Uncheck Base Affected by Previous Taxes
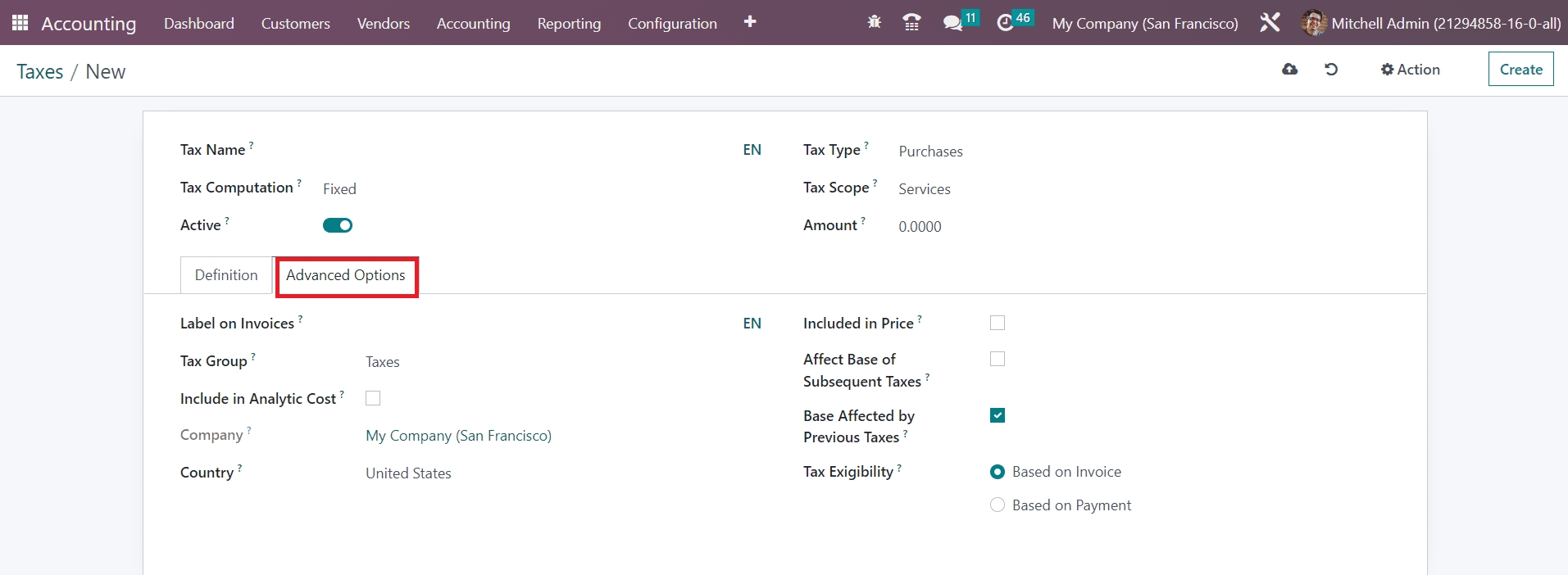 [x=997, y=415]
